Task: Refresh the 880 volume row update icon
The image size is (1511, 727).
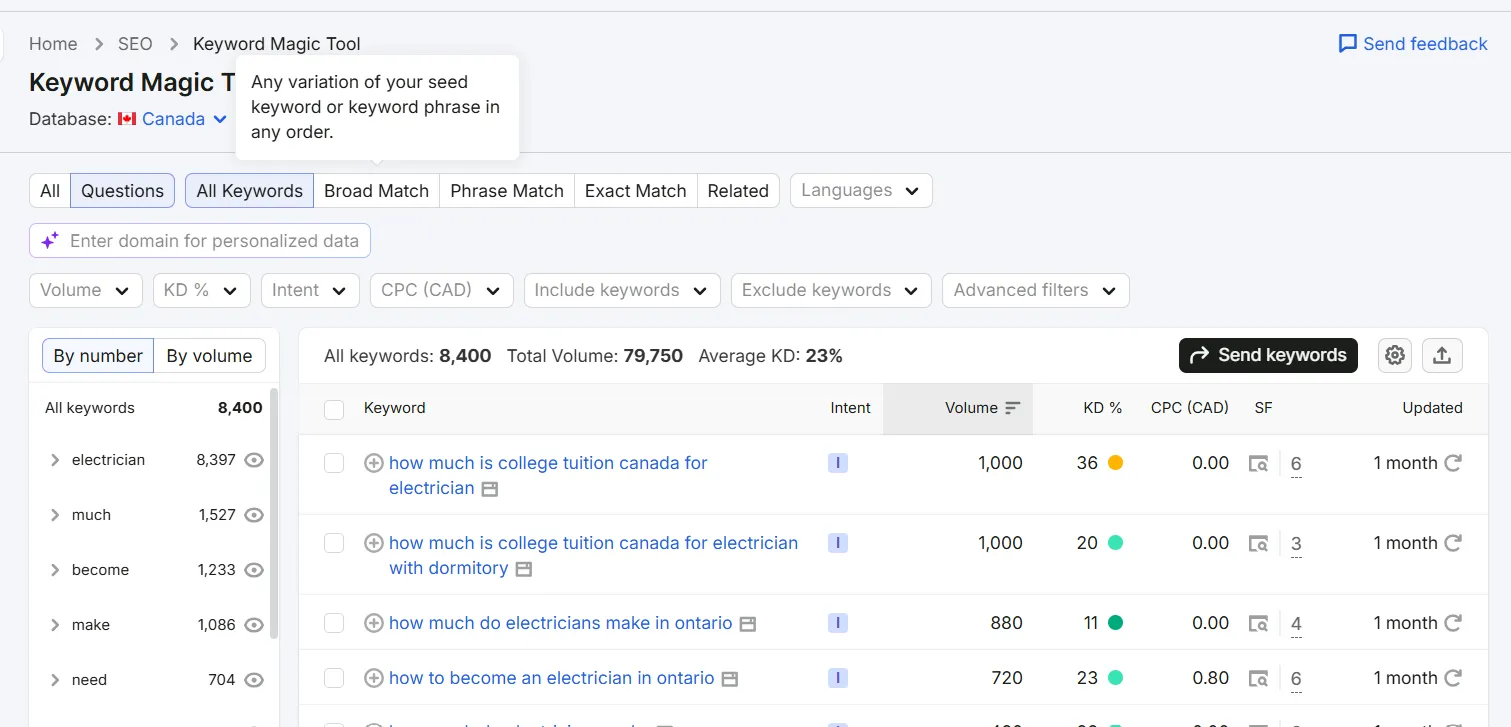Action: [1453, 623]
